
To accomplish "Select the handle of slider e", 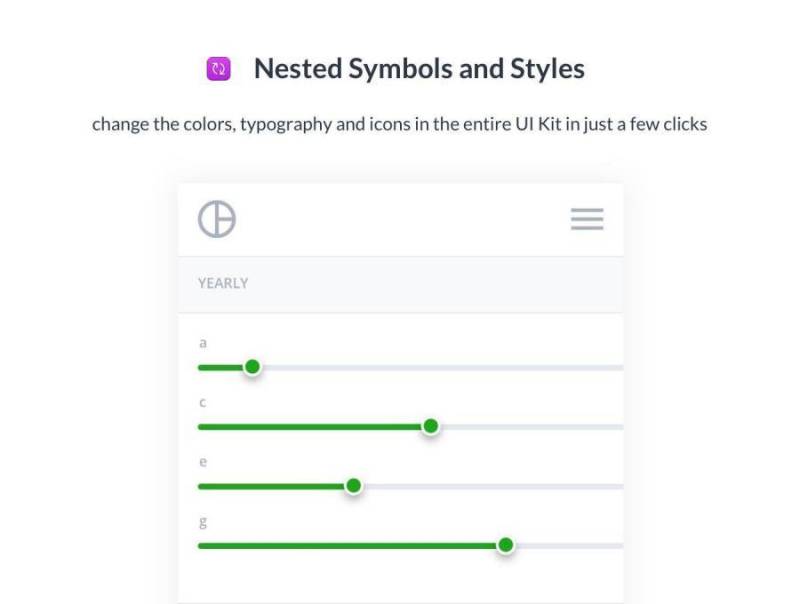I will tap(353, 486).
